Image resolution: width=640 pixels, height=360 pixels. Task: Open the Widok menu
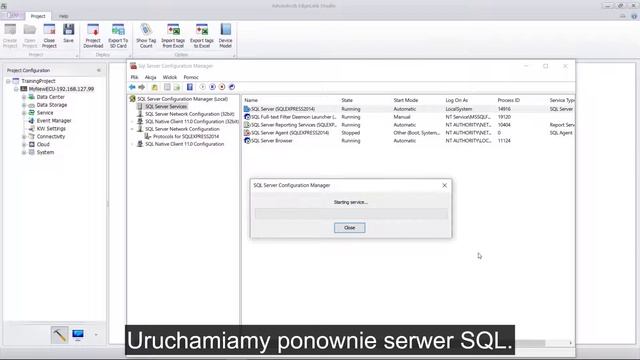click(x=170, y=77)
